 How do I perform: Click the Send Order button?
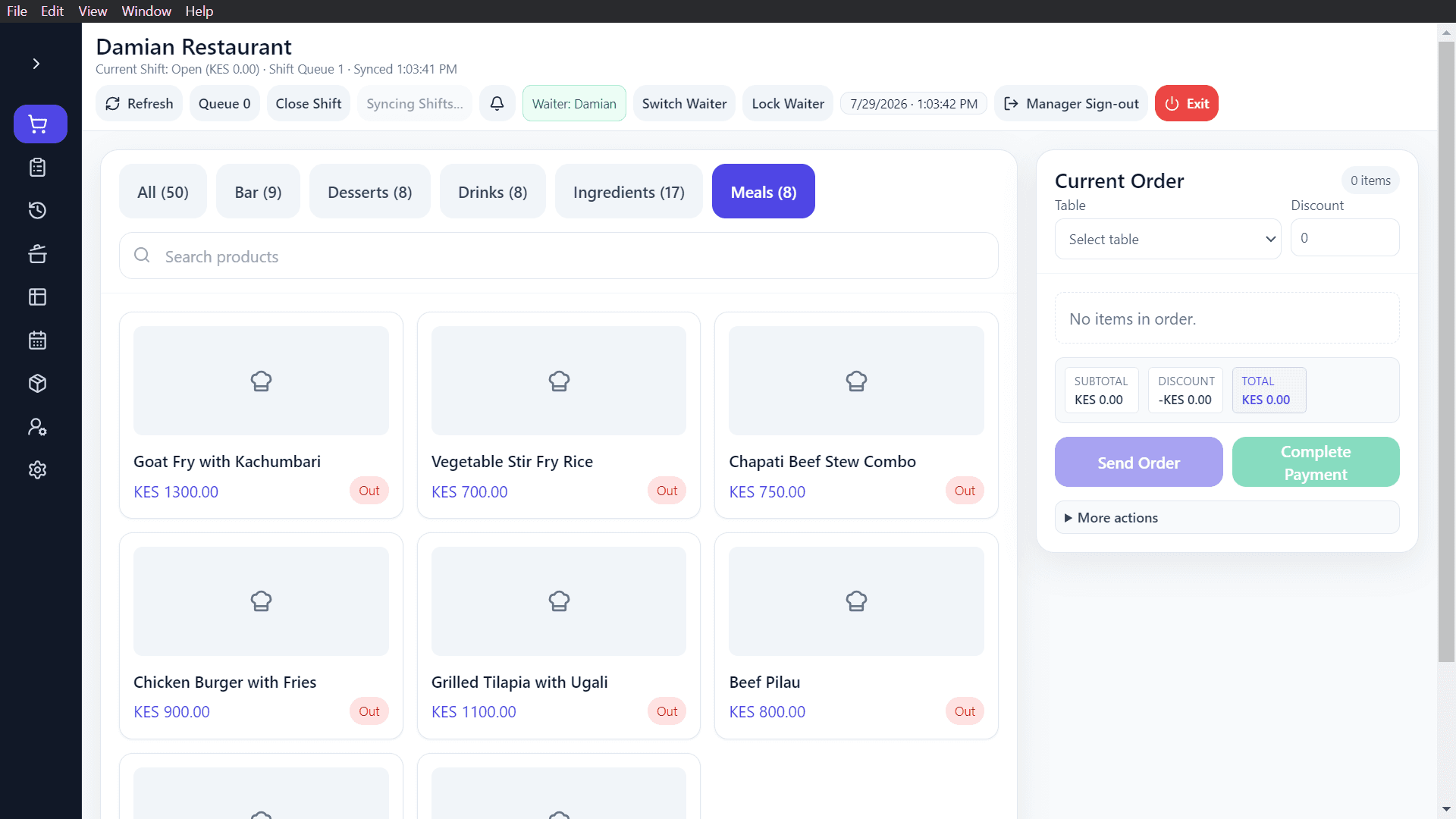[1138, 462]
